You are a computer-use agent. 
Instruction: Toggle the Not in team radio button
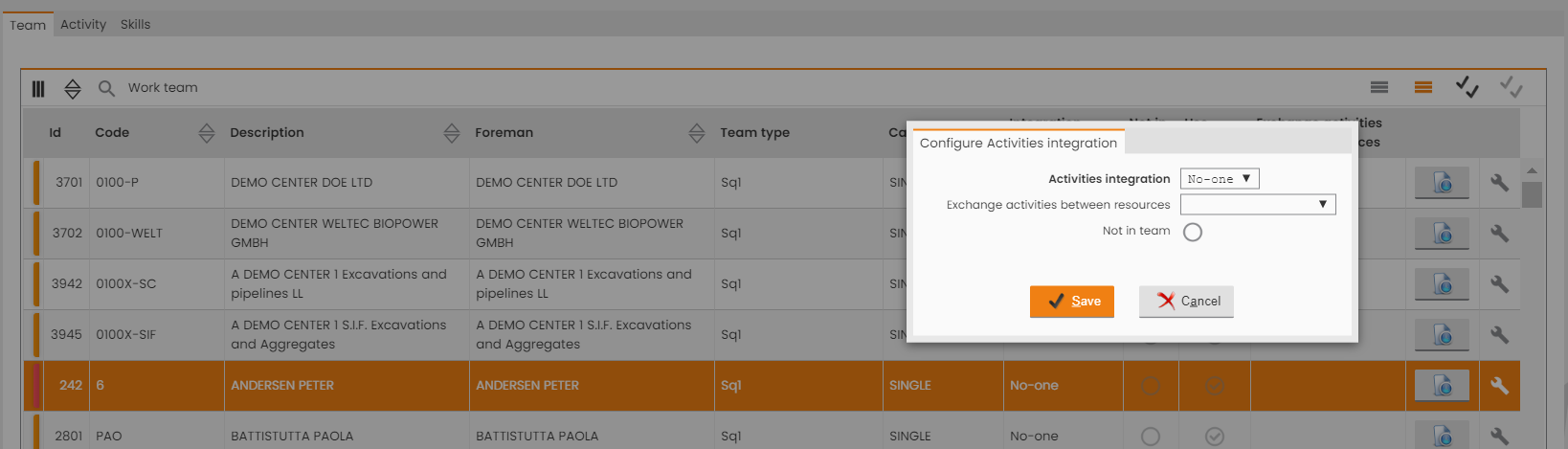(1193, 232)
